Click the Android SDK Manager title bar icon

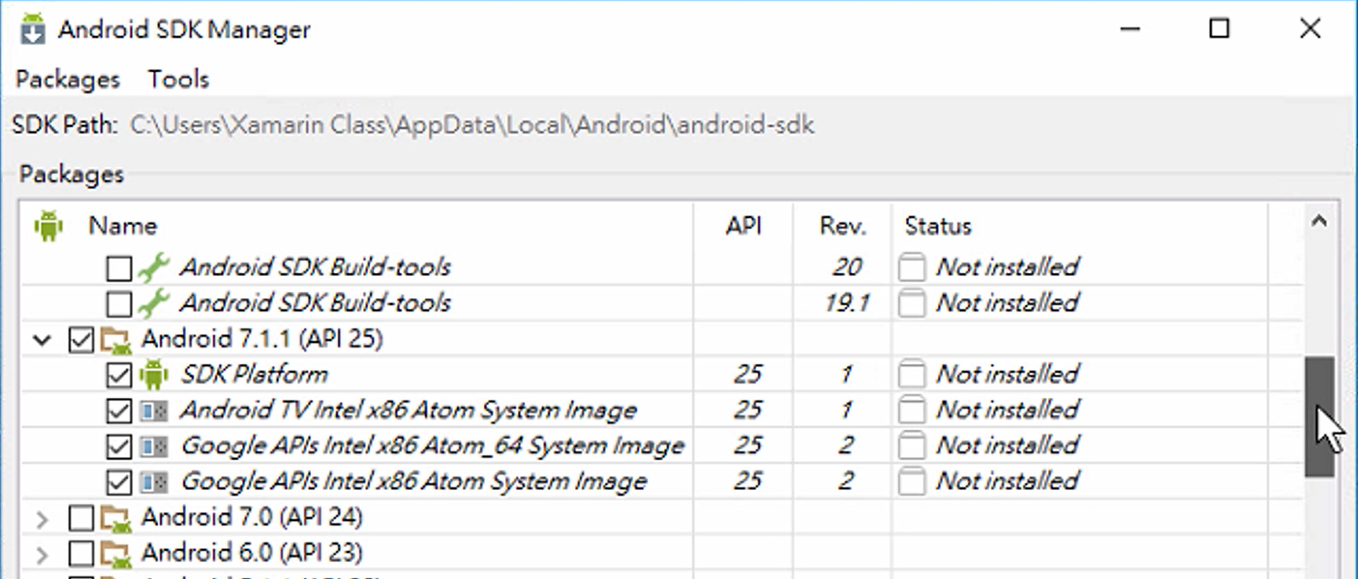(x=33, y=29)
